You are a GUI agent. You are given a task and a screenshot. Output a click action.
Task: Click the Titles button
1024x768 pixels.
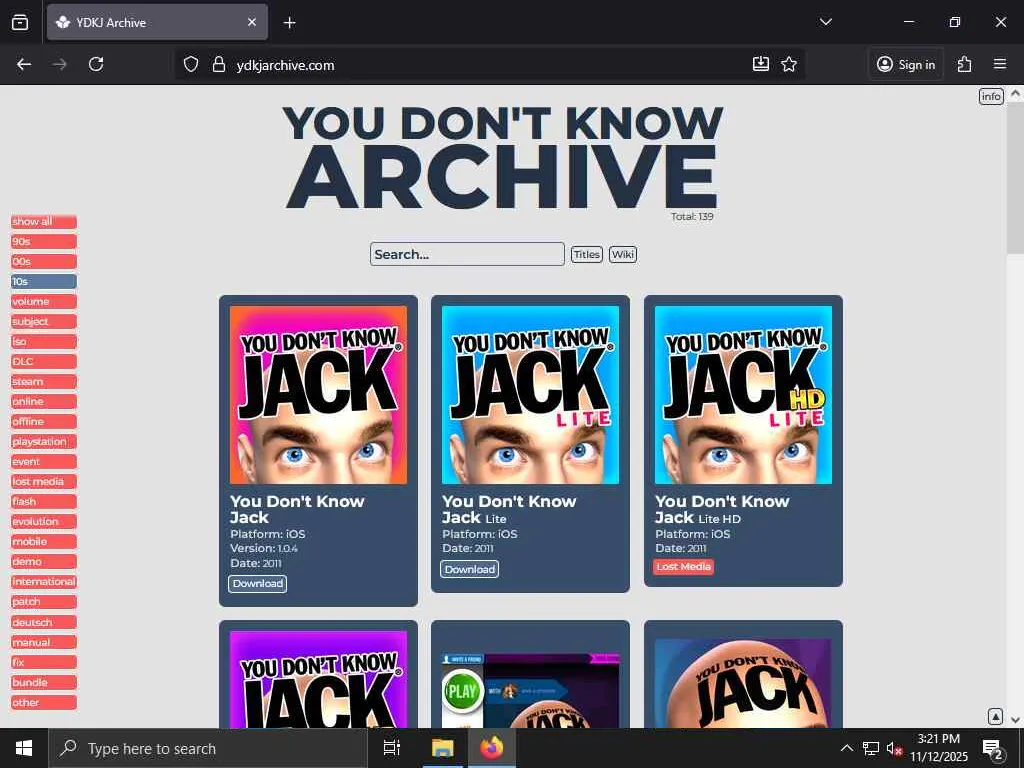(586, 254)
